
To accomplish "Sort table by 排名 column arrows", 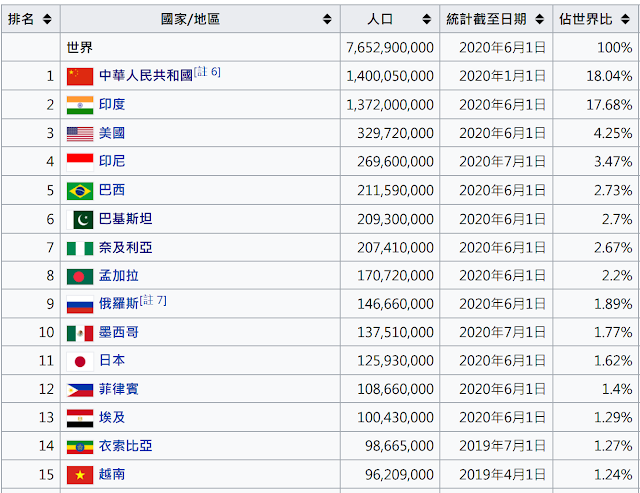I will point(47,19).
